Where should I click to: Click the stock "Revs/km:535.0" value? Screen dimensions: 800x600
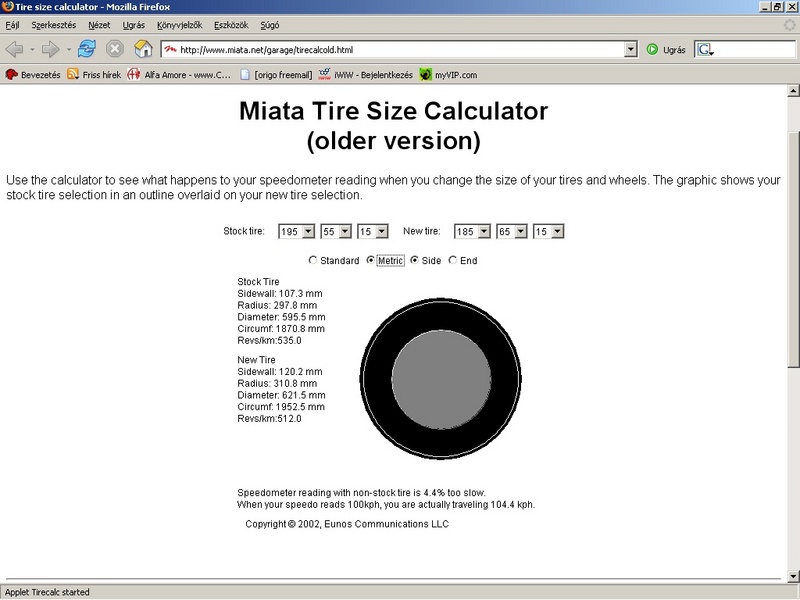(269, 340)
